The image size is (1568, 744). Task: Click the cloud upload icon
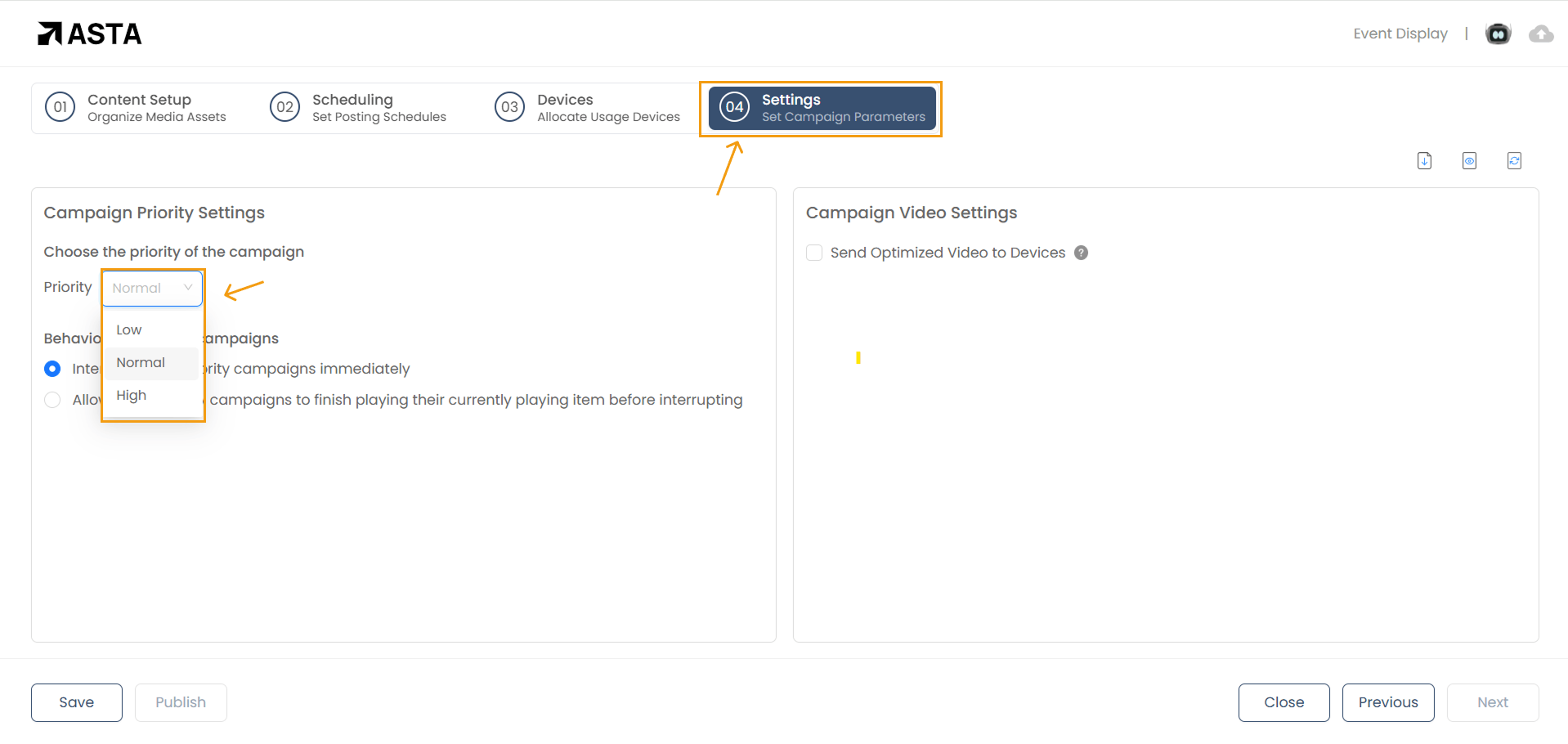[x=1541, y=34]
